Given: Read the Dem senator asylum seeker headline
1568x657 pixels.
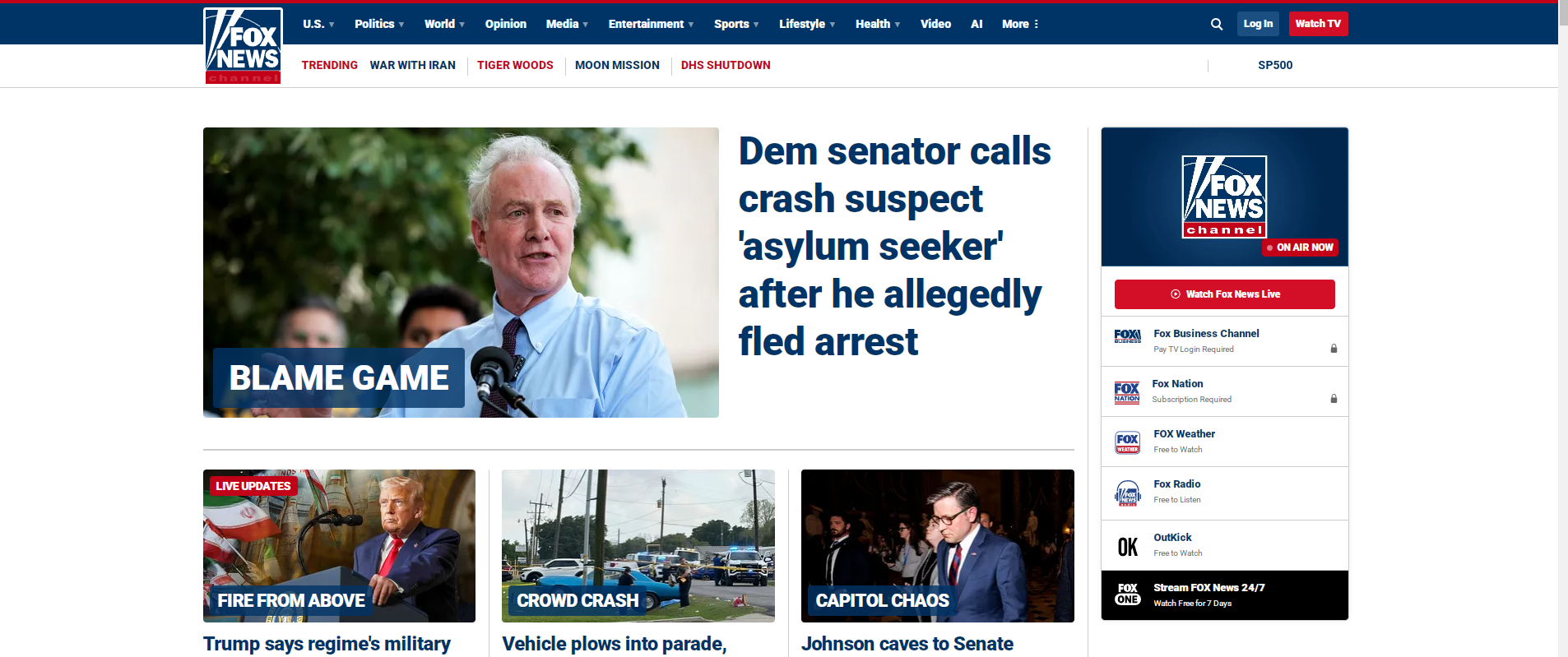Looking at the screenshot, I should point(895,246).
